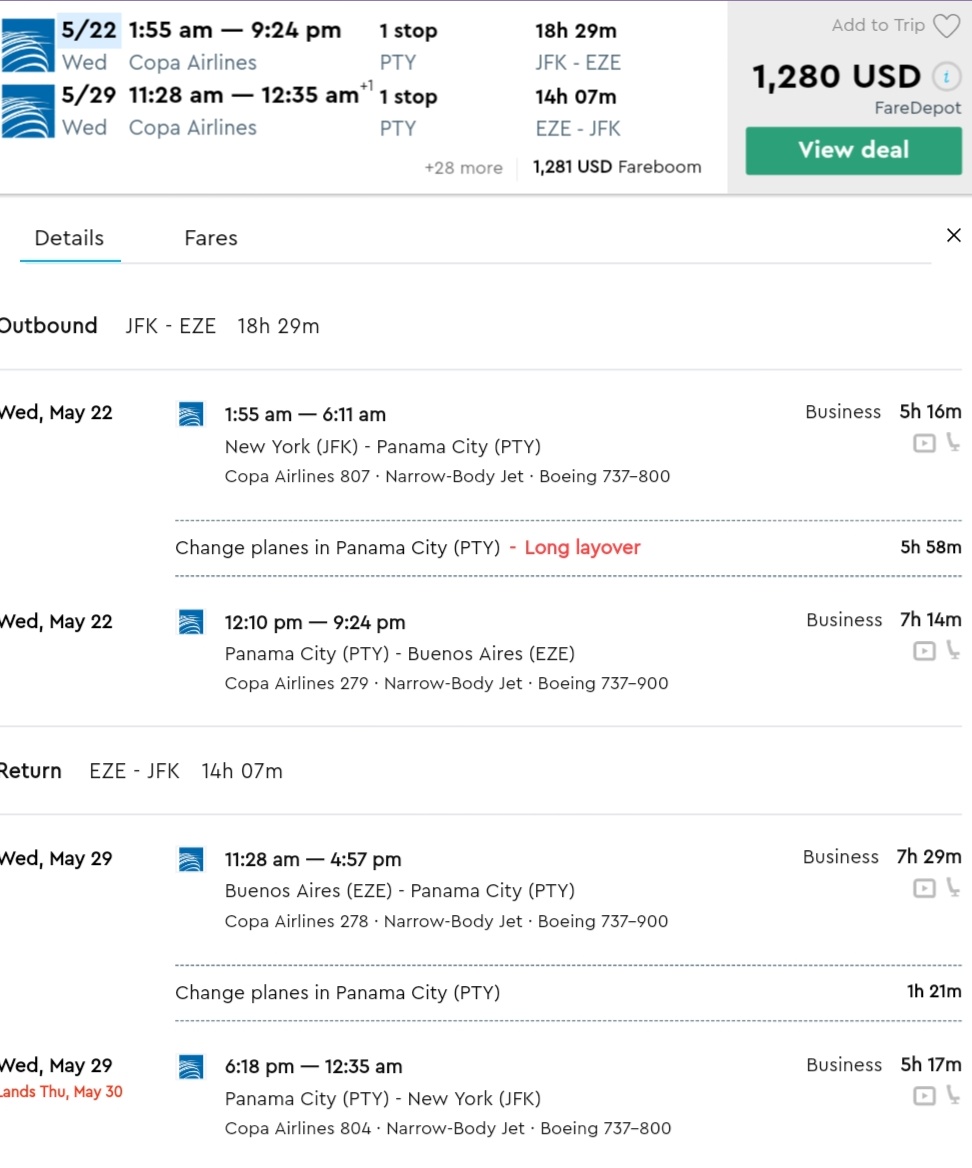Screen dimensions: 972x1168
Task: Open the 1,281 USD Fareboom offer
Action: (x=617, y=167)
